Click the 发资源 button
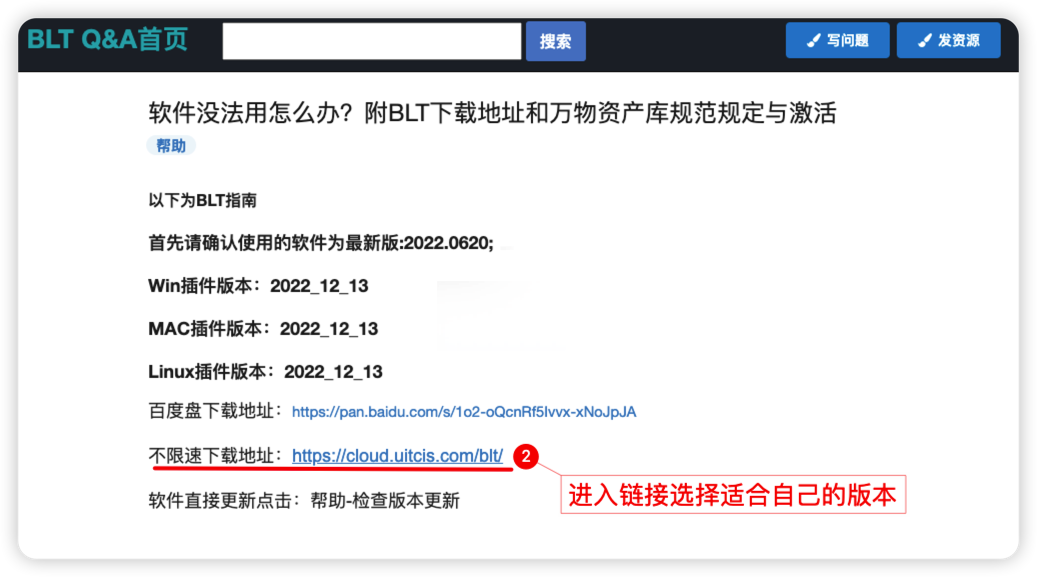 pos(948,40)
